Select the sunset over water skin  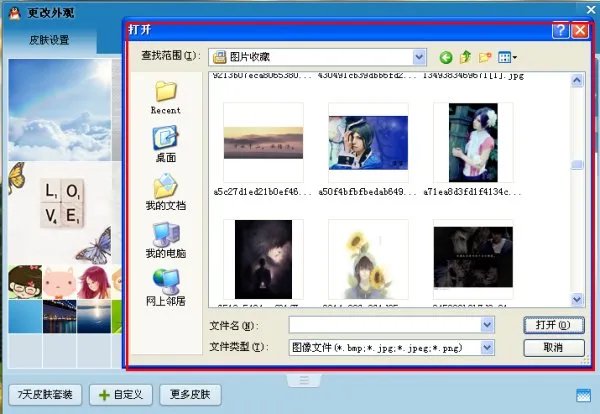click(x=94, y=316)
